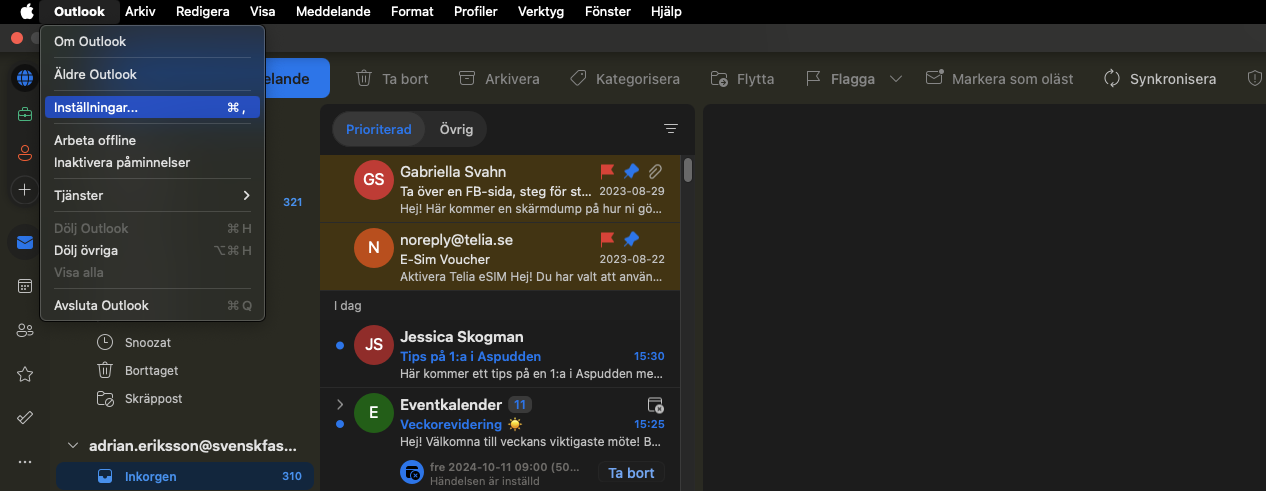Click the Arkivera toolbar icon

point(466,79)
